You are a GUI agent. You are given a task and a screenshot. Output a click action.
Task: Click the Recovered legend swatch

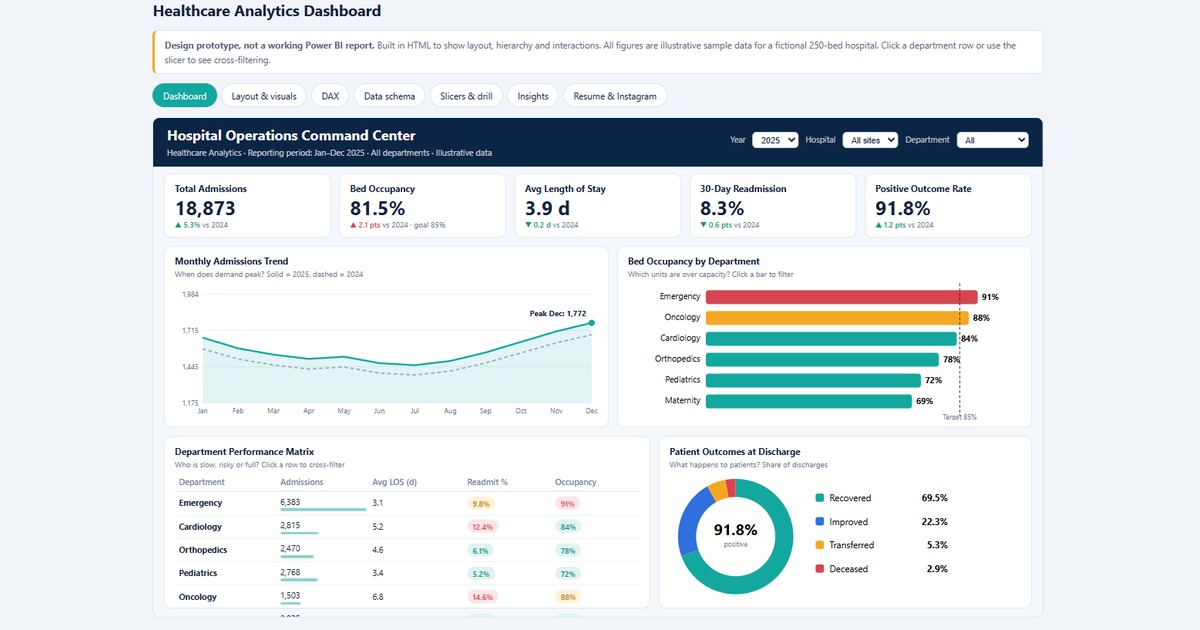point(820,498)
